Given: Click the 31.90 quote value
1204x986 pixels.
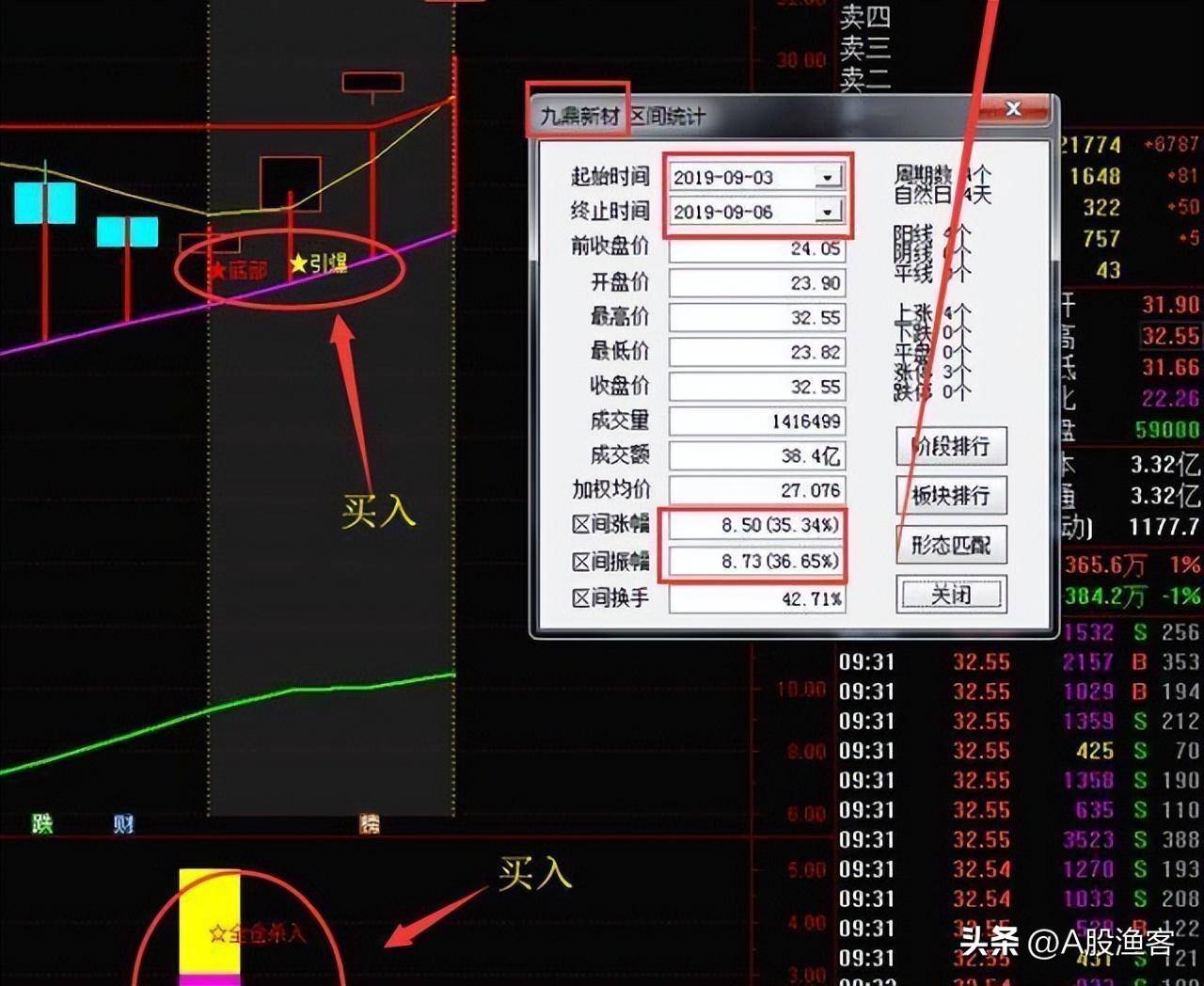Looking at the screenshot, I should [1171, 305].
